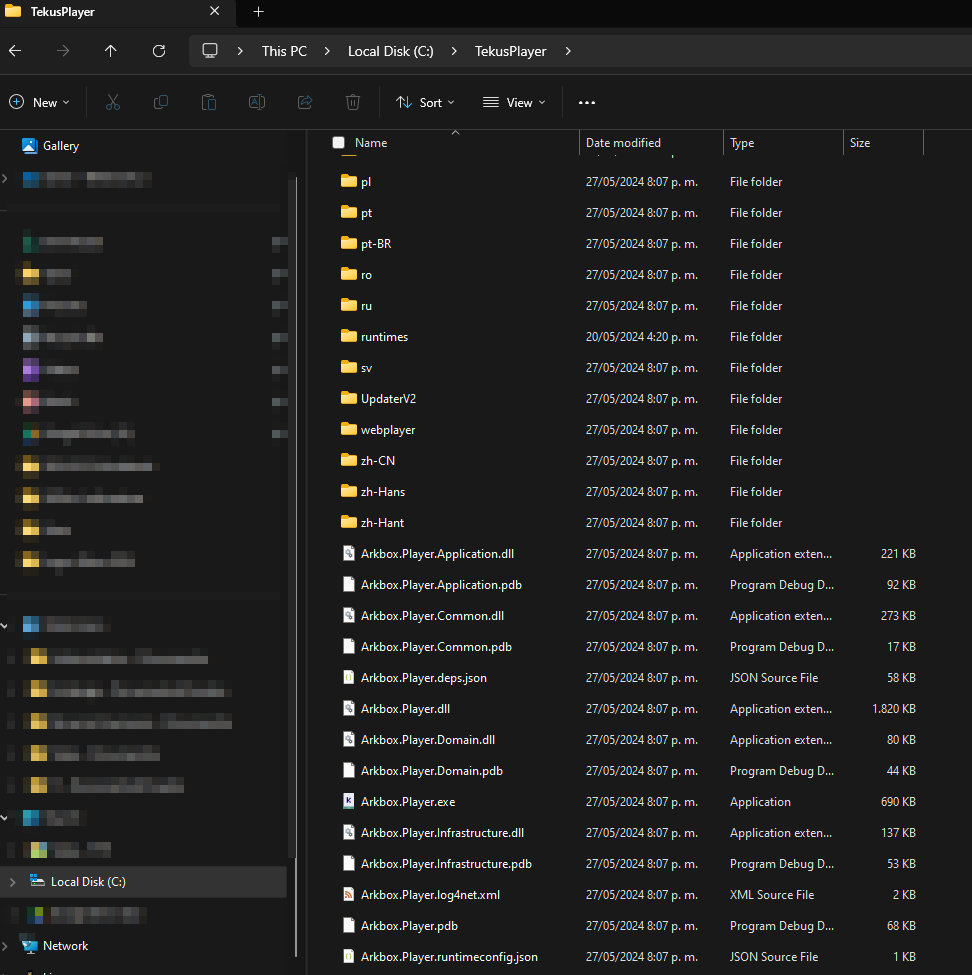This screenshot has height=975, width=972.
Task: Click the Cut scissors icon in toolbar
Action: coord(112,102)
